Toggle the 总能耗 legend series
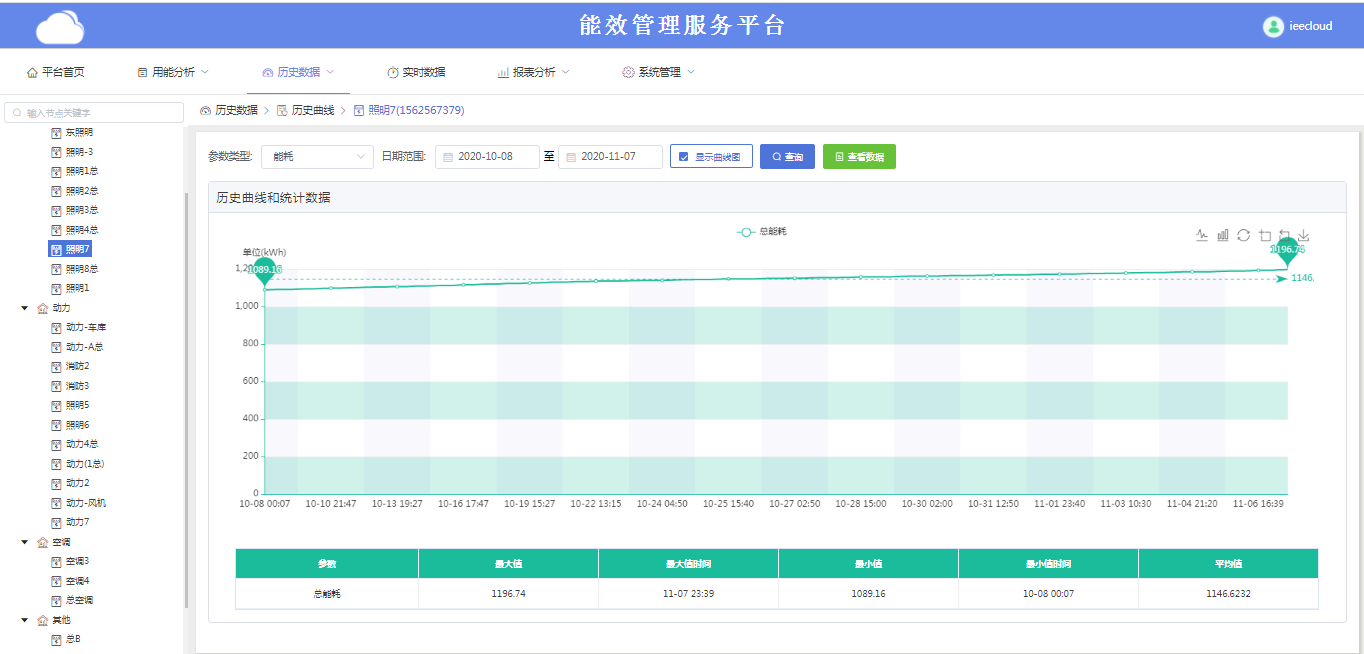Screen dimensions: 1364x654 tap(762, 232)
